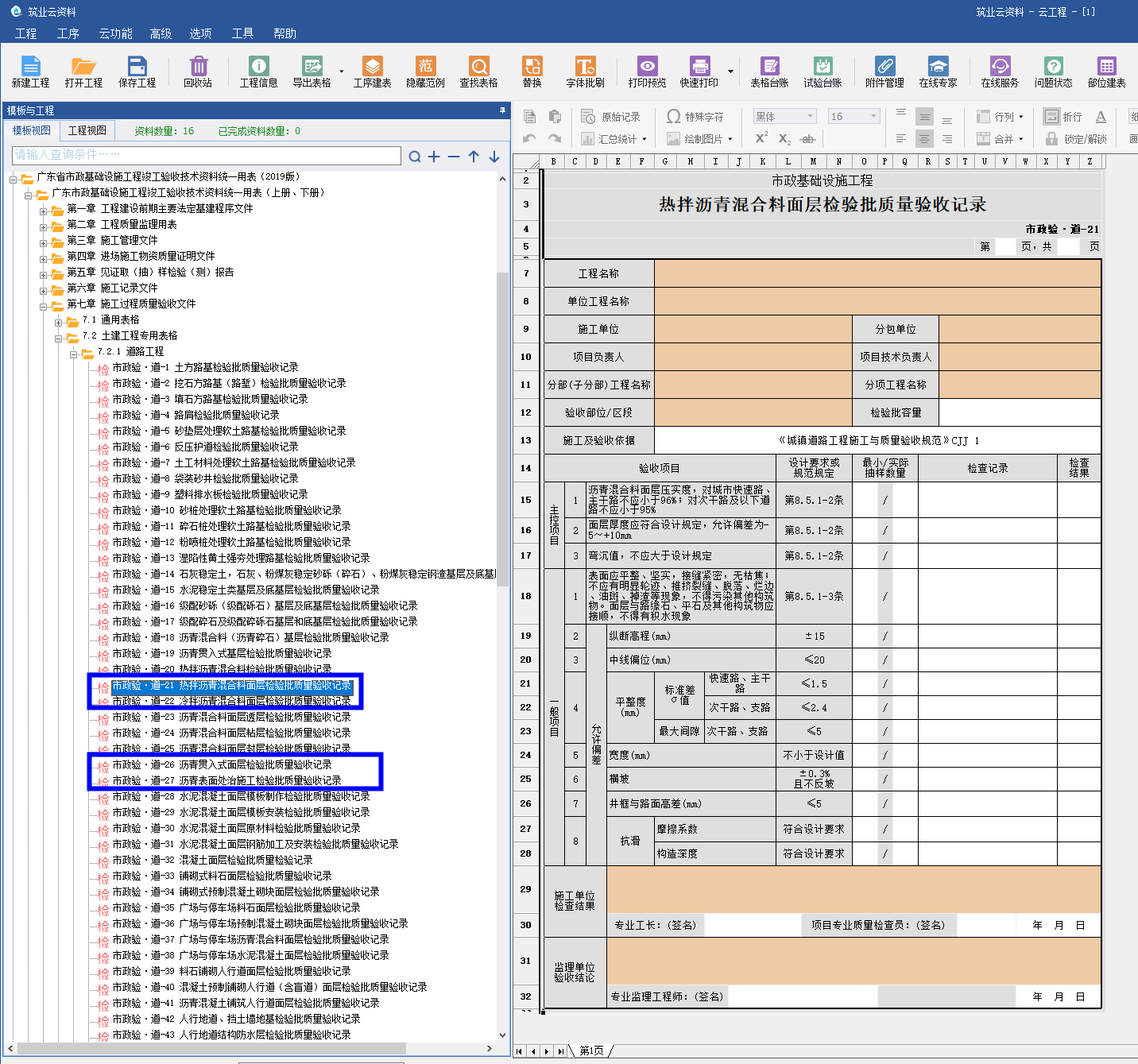Open the 工程 menu
Viewport: 1138px width, 1064px height.
[25, 33]
